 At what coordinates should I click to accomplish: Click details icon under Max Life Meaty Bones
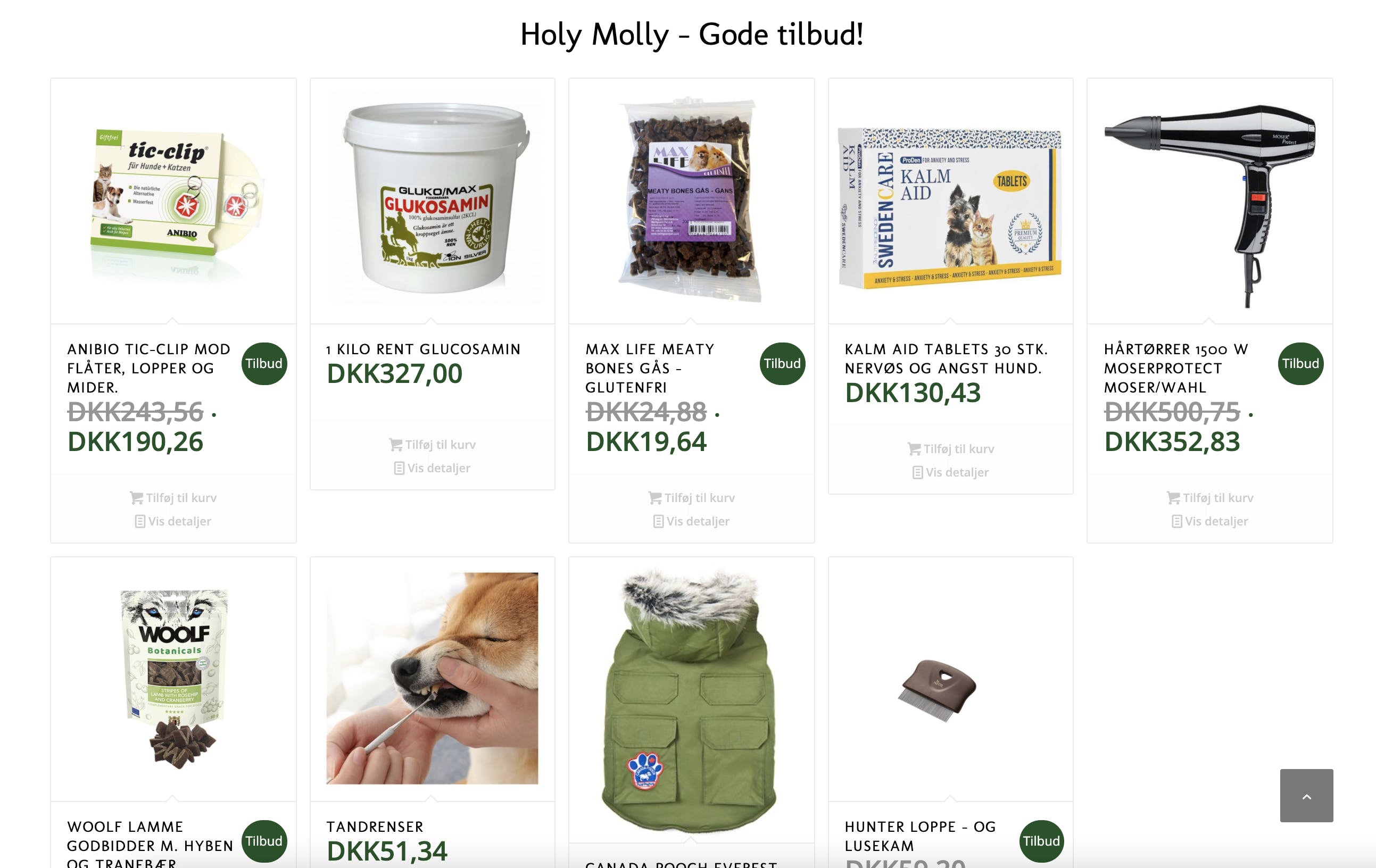click(x=658, y=521)
